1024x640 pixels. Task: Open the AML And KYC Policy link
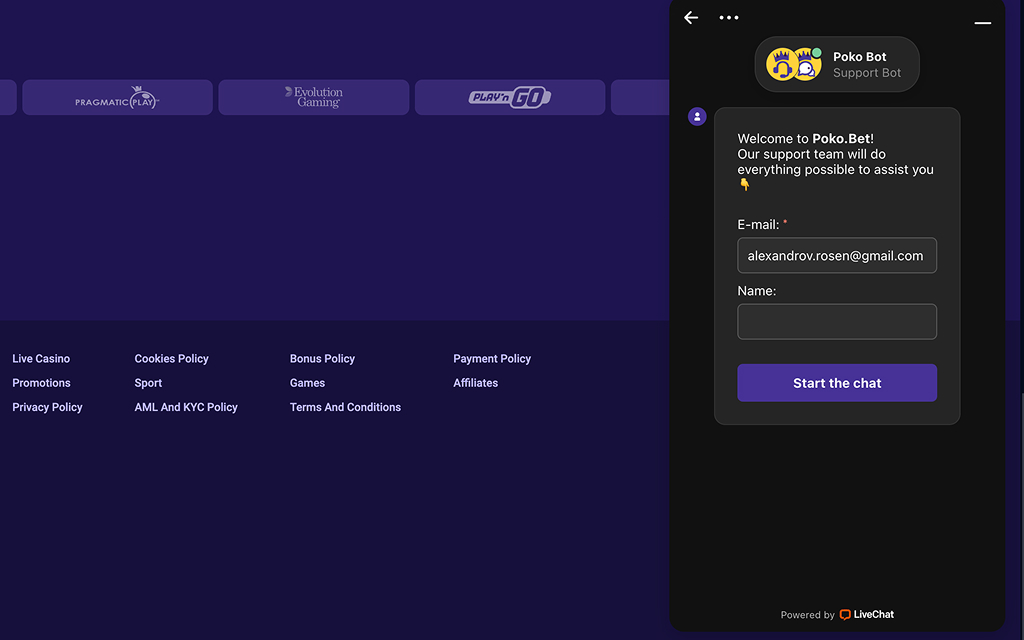click(x=186, y=407)
